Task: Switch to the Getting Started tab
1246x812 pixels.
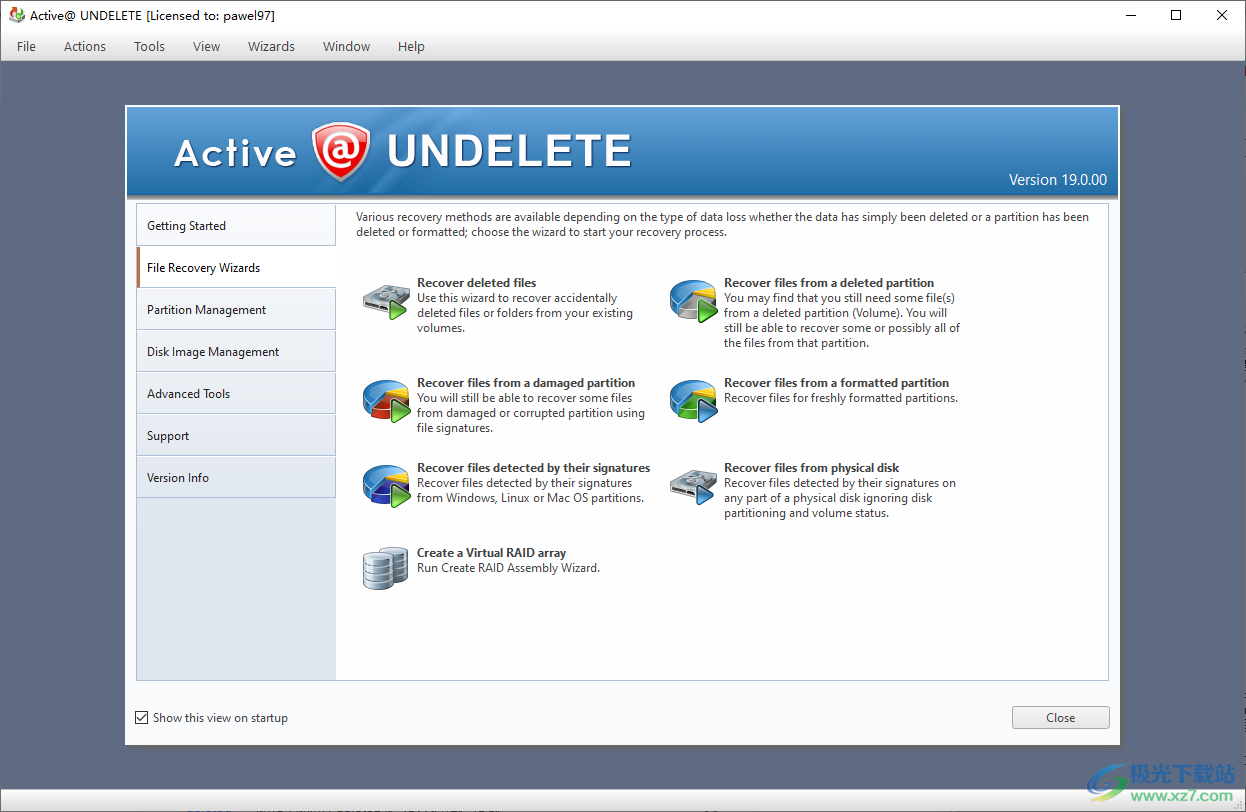Action: pyautogui.click(x=236, y=225)
